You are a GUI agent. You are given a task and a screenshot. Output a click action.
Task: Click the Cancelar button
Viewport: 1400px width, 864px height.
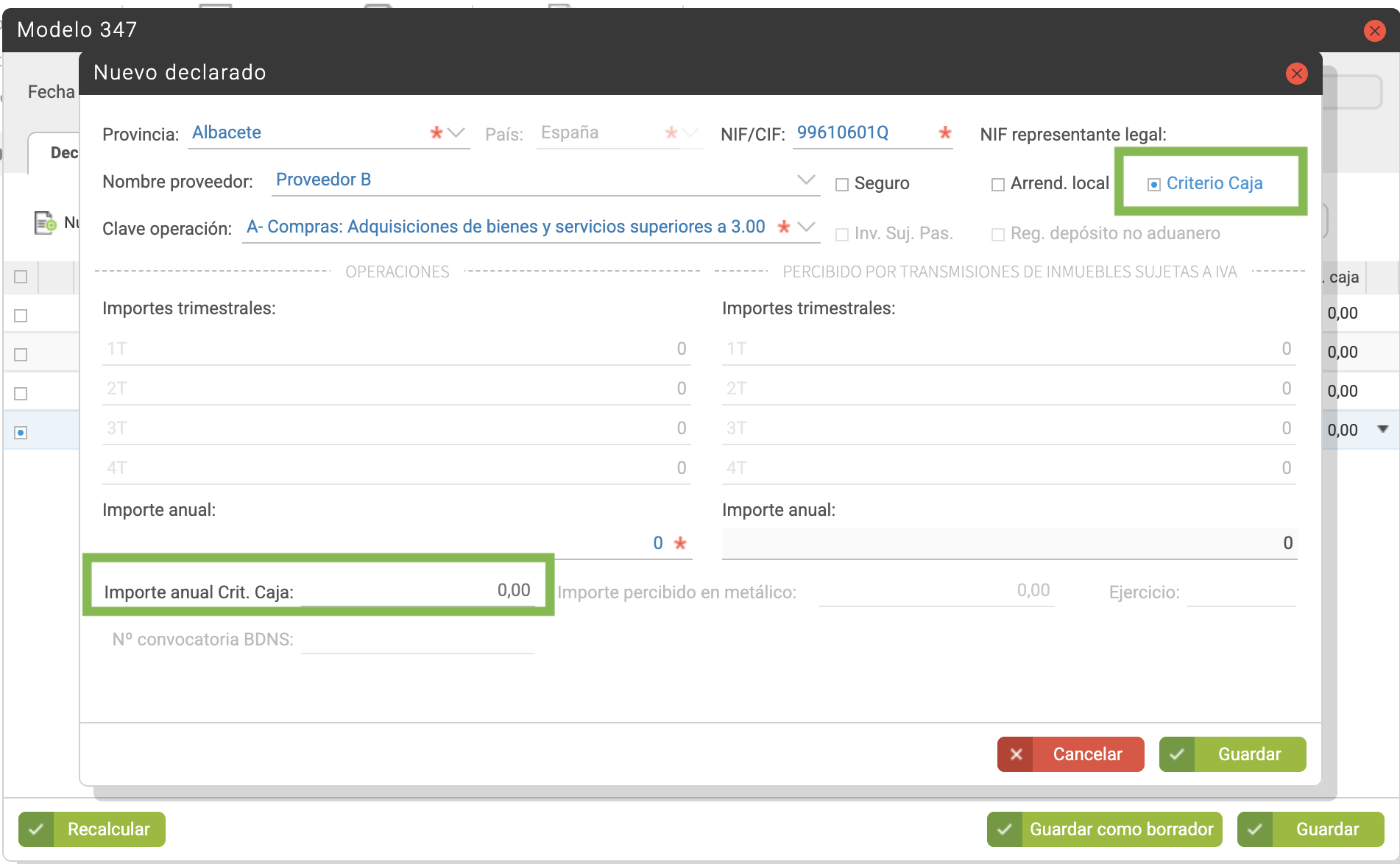1071,754
